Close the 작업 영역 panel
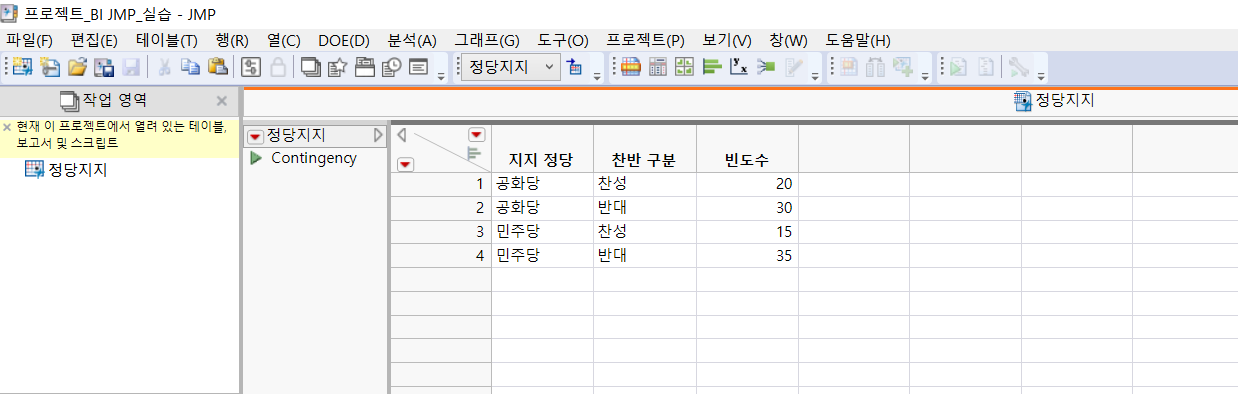Image resolution: width=1238 pixels, height=394 pixels. tap(222, 101)
